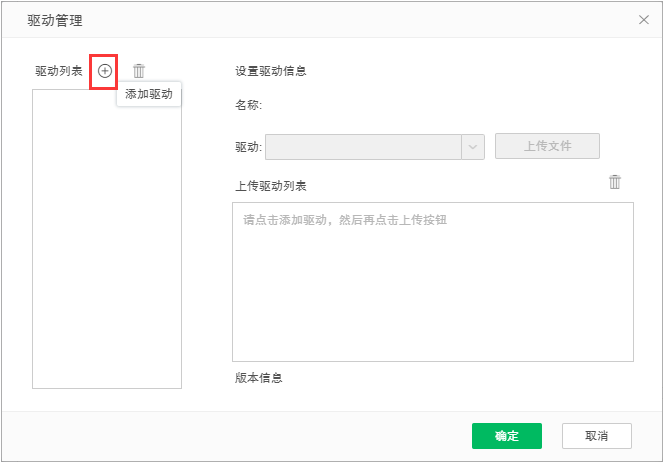Viewport: 664px width, 463px height.
Task: Click the 版本信息 label
Action: point(258,378)
